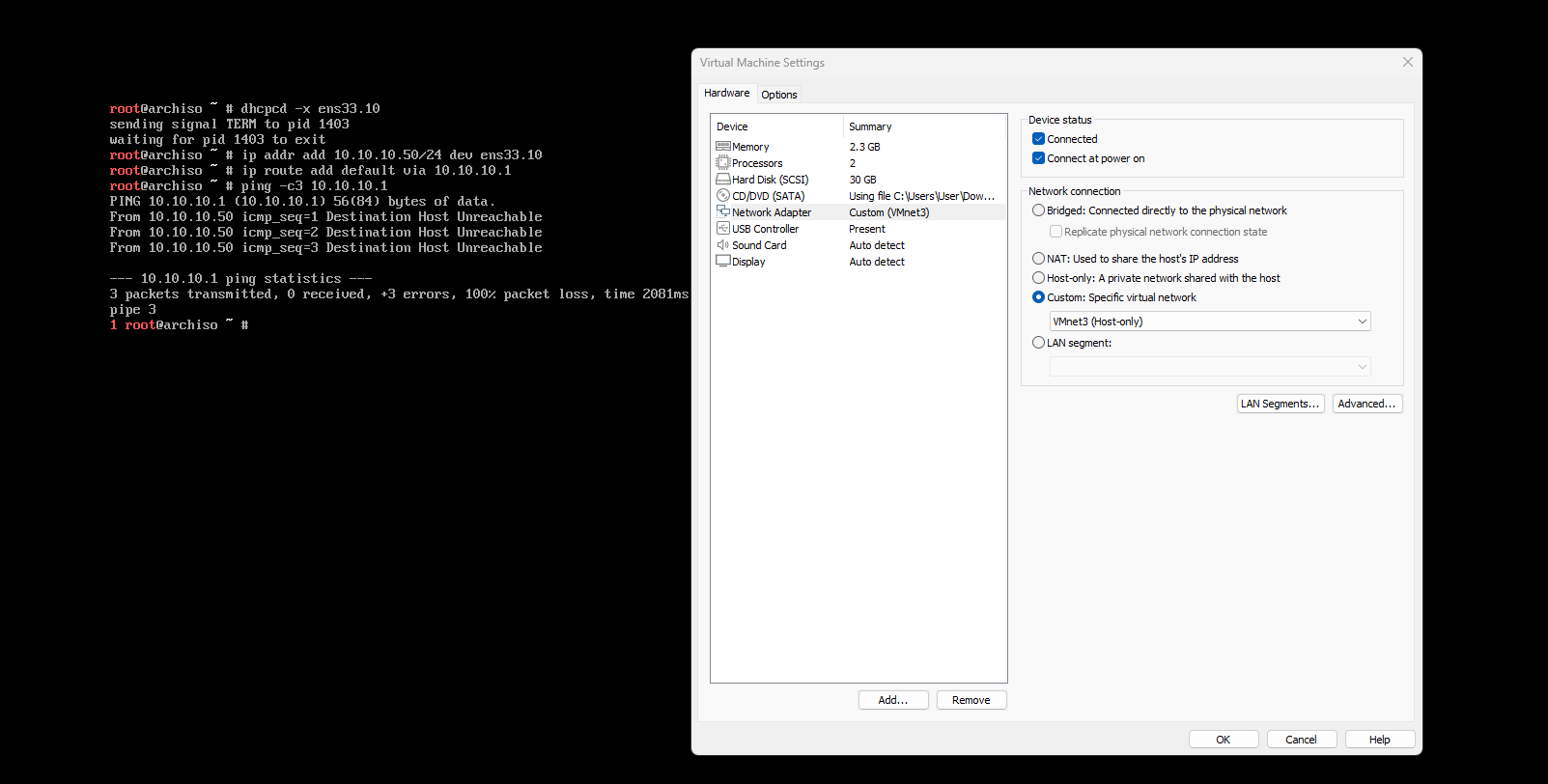Click the ip route add default line
The height and width of the screenshot is (784, 1548).
[310, 171]
